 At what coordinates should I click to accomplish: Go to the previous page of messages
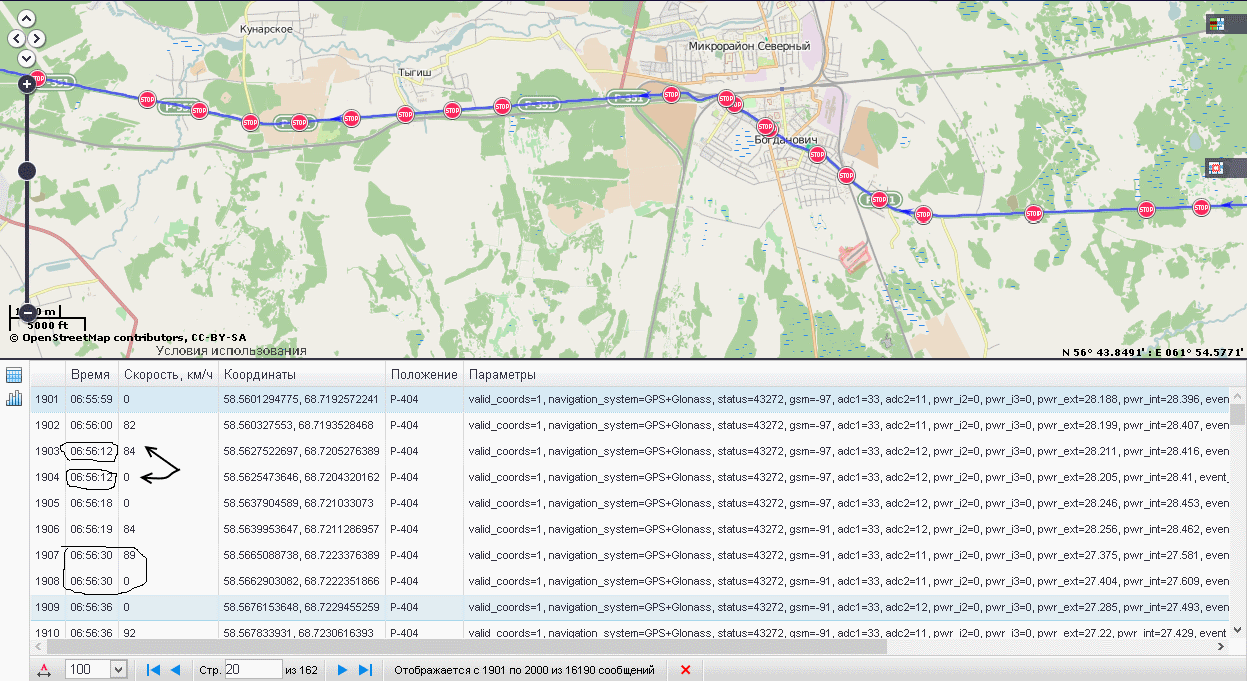pos(175,669)
